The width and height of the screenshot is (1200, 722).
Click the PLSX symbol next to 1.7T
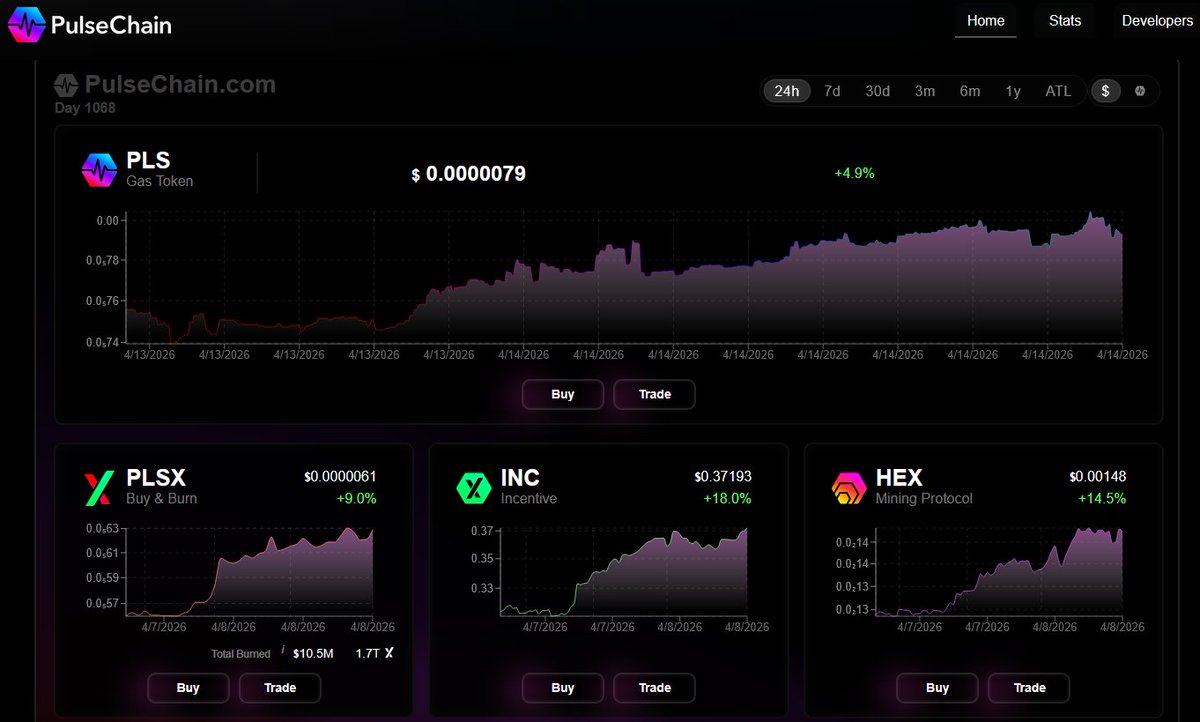point(388,653)
